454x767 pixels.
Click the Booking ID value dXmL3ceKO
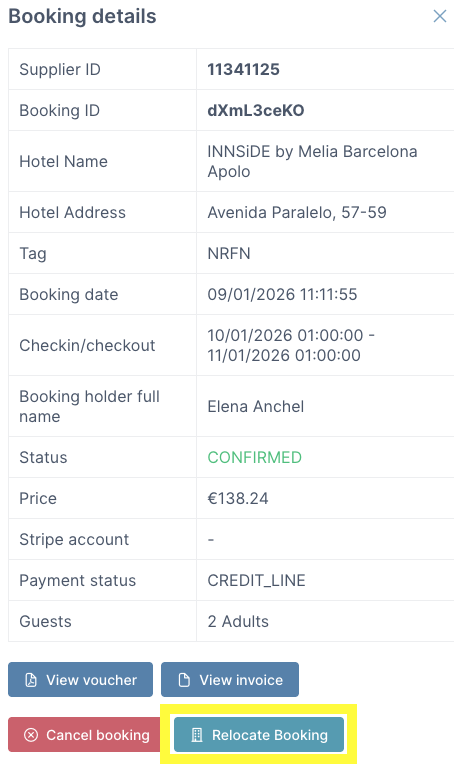(x=256, y=111)
